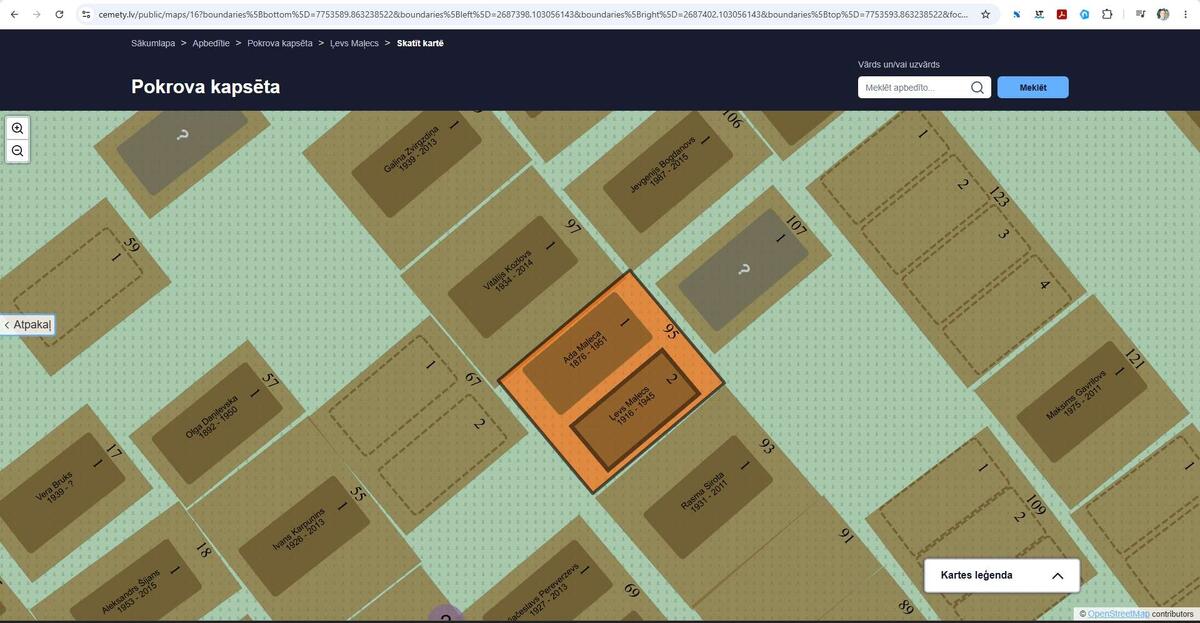Open Sākumlapa breadcrumb
1200x623 pixels.
[153, 43]
